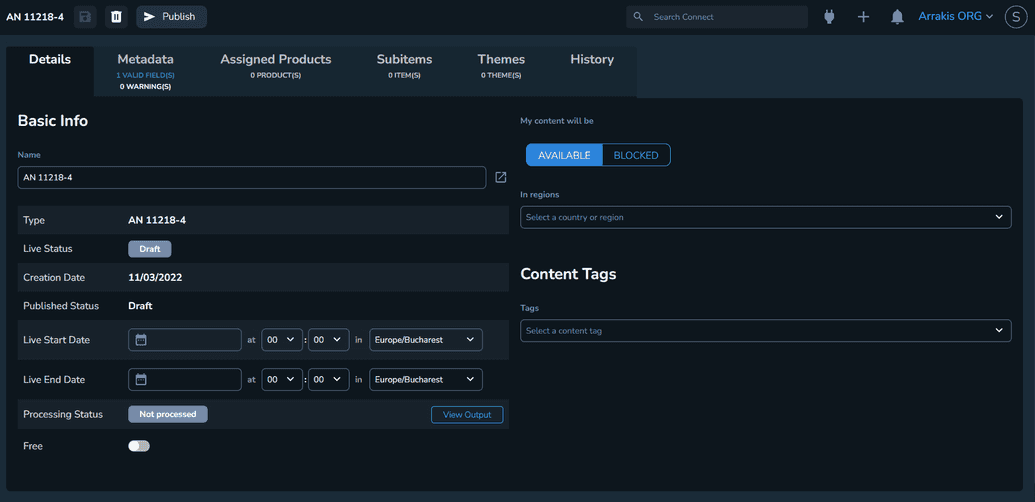
Task: Open the Live Start Date hour dropdown
Action: tap(283, 340)
